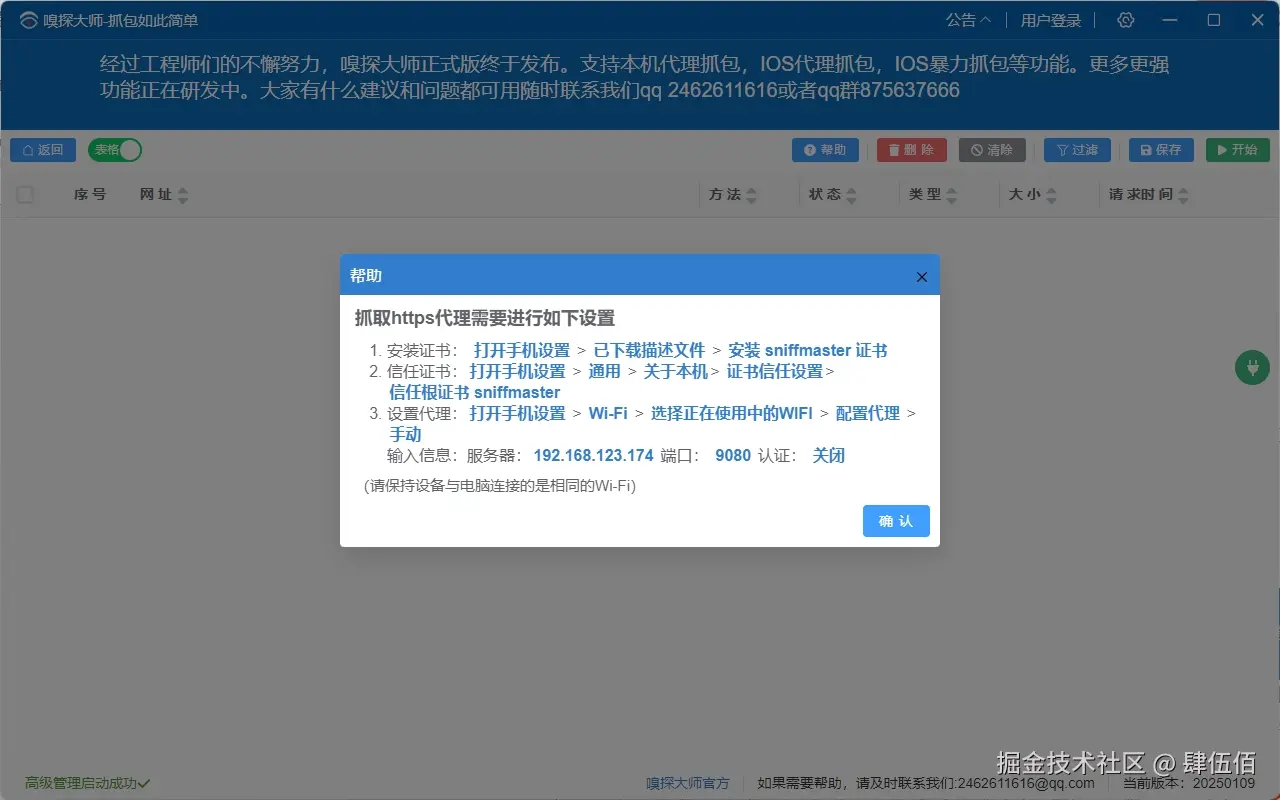Image resolution: width=1280 pixels, height=800 pixels.
Task: Click the red 删除 delete button
Action: [x=912, y=150]
